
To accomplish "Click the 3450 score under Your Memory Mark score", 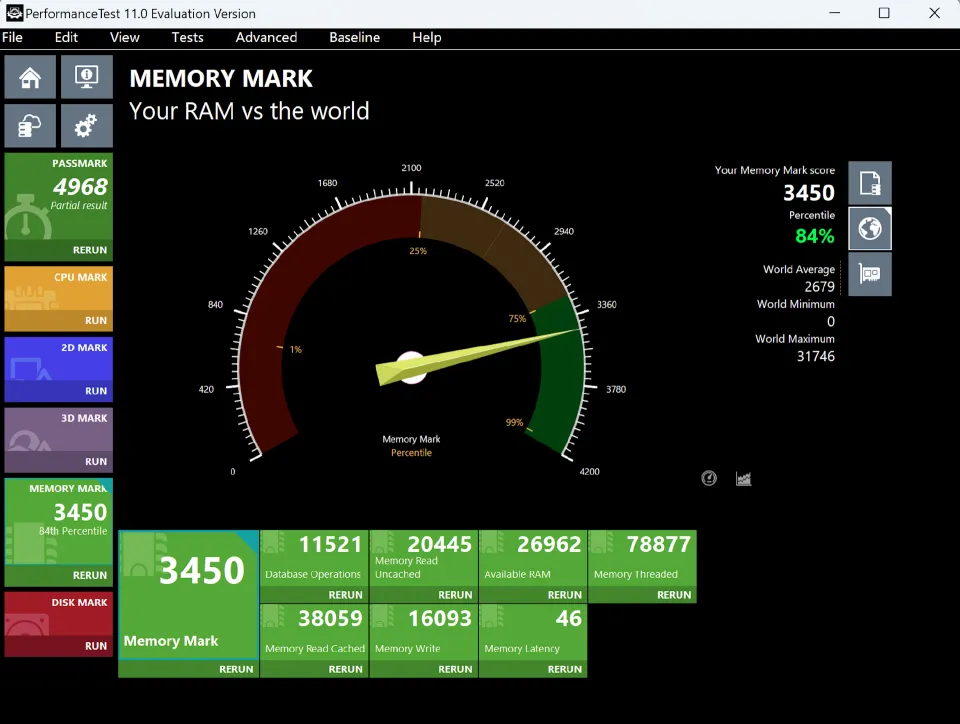I will point(809,193).
